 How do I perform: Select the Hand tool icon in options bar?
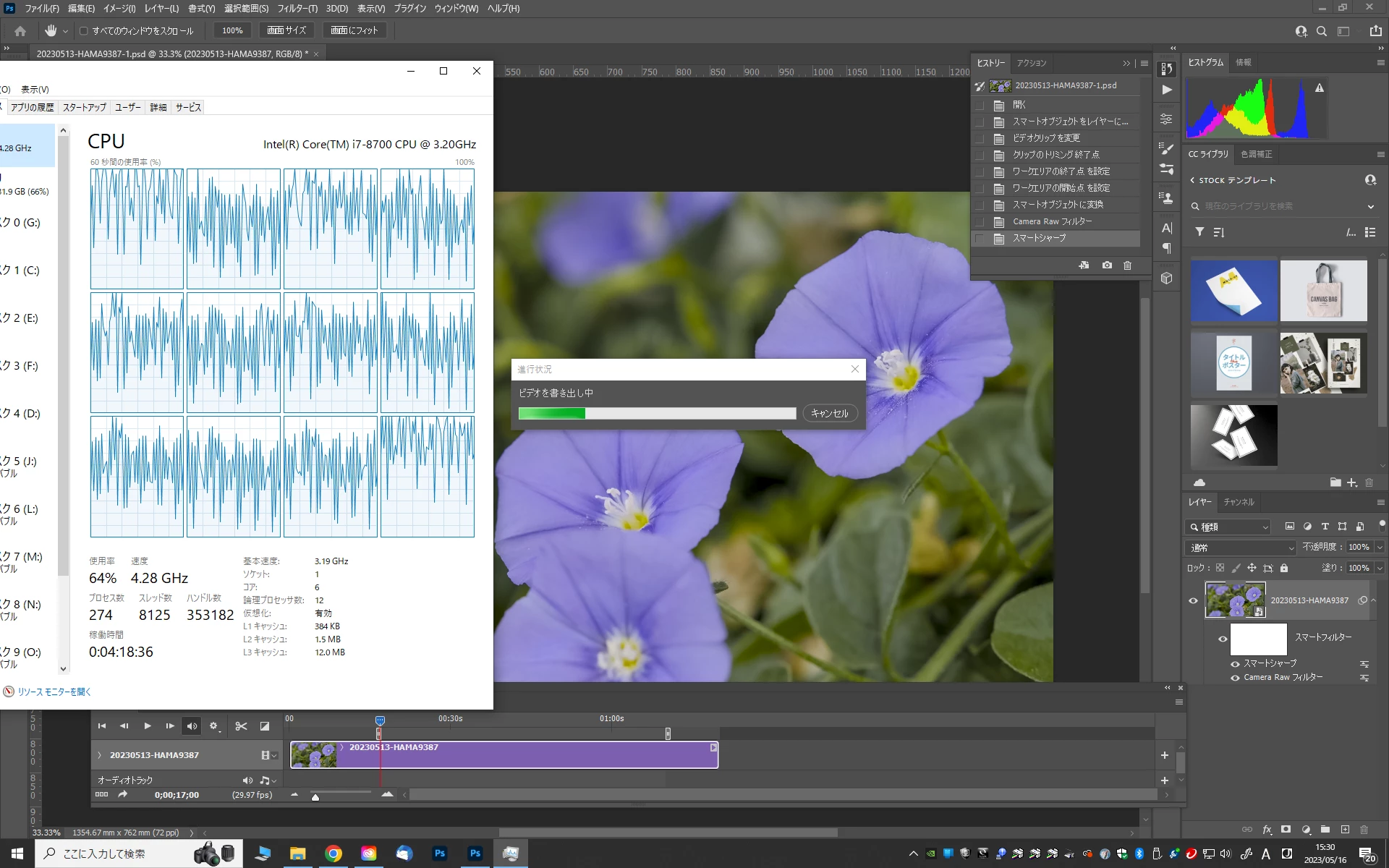point(51,30)
